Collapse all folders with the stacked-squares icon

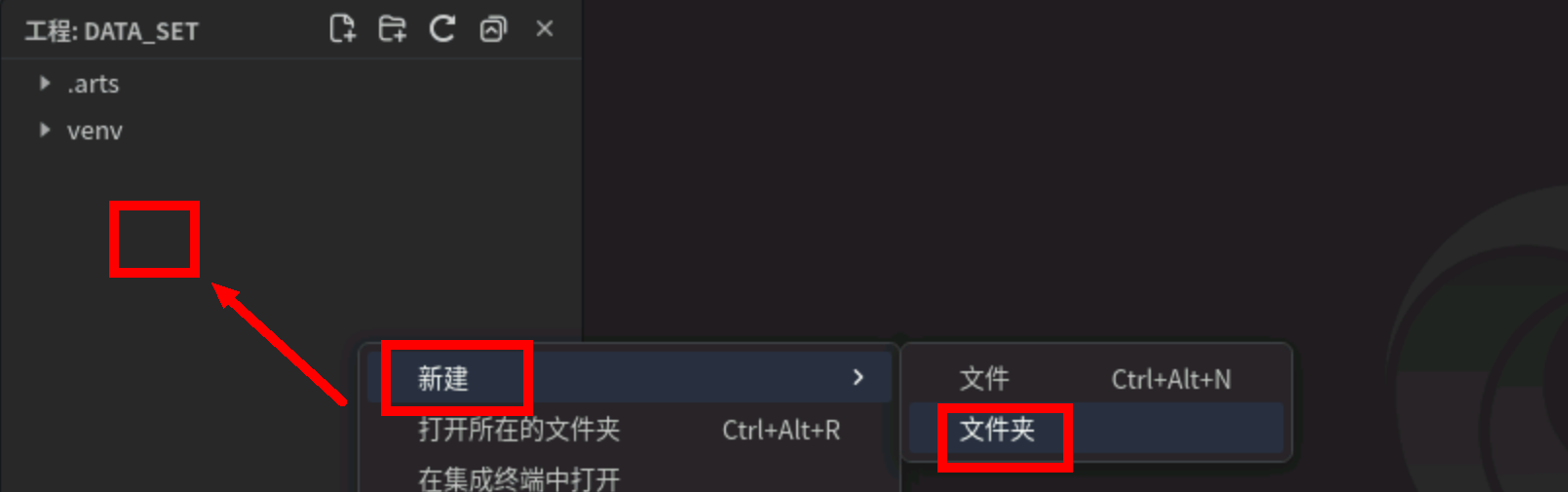[x=493, y=29]
